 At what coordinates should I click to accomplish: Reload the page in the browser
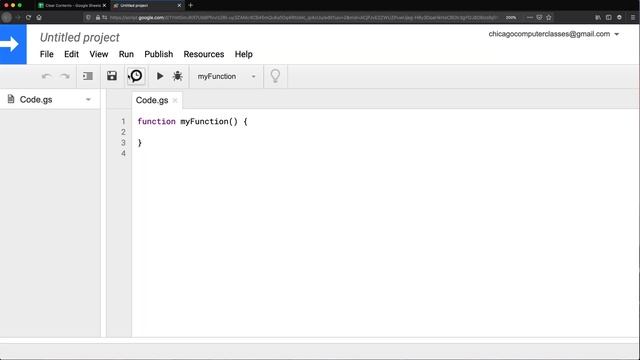pos(28,18)
